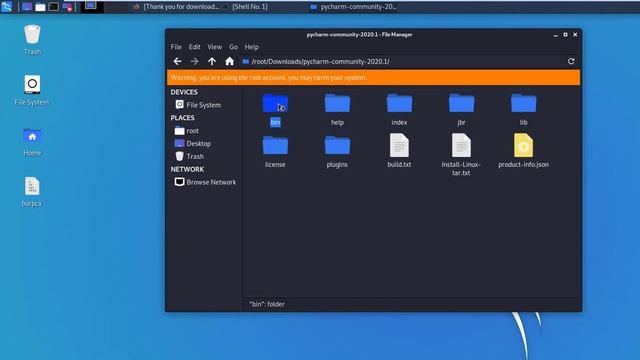Click the terminal panel launcher

(x=53, y=7)
